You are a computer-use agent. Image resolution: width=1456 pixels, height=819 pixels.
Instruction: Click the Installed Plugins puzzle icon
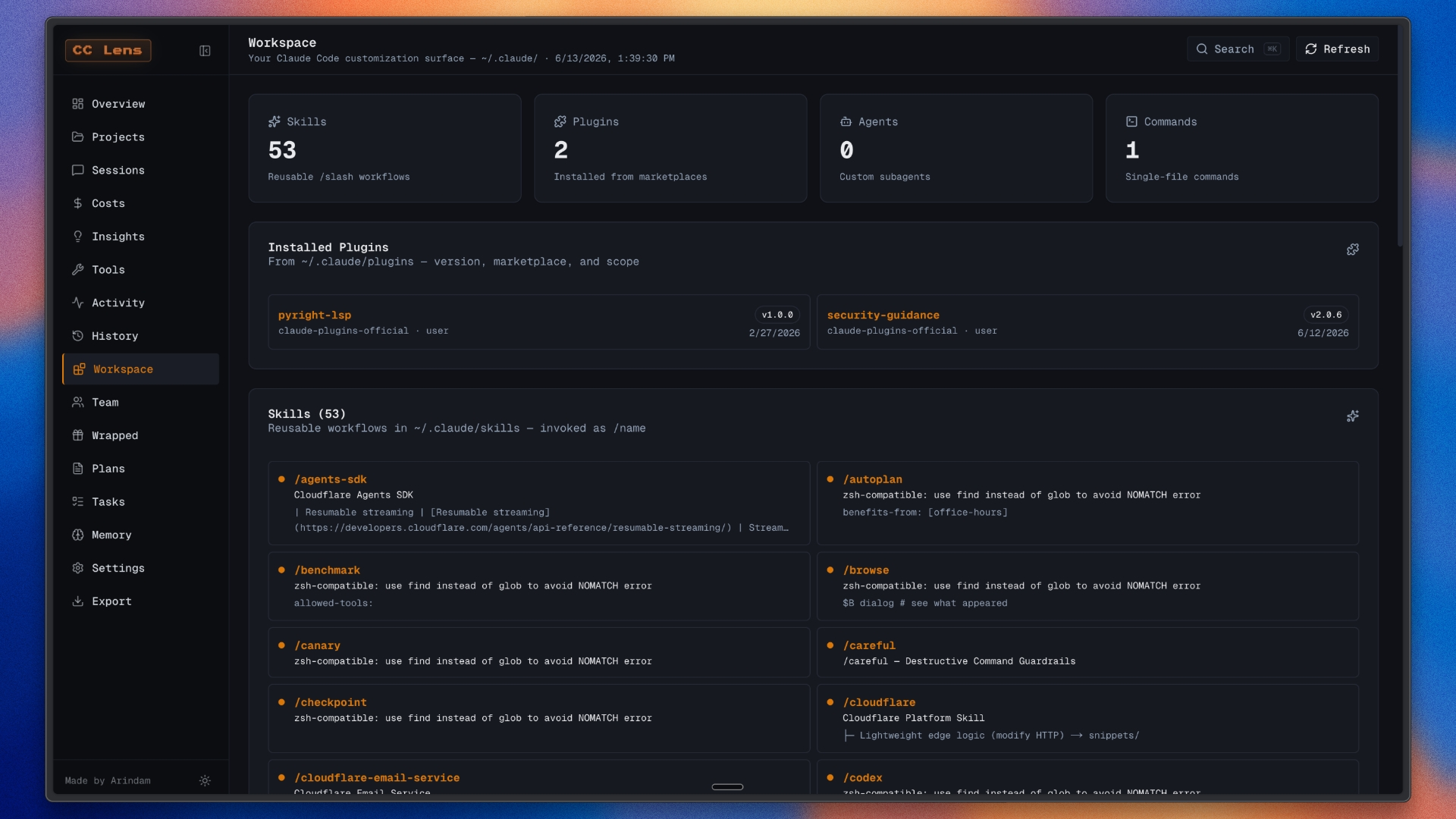pos(1353,249)
